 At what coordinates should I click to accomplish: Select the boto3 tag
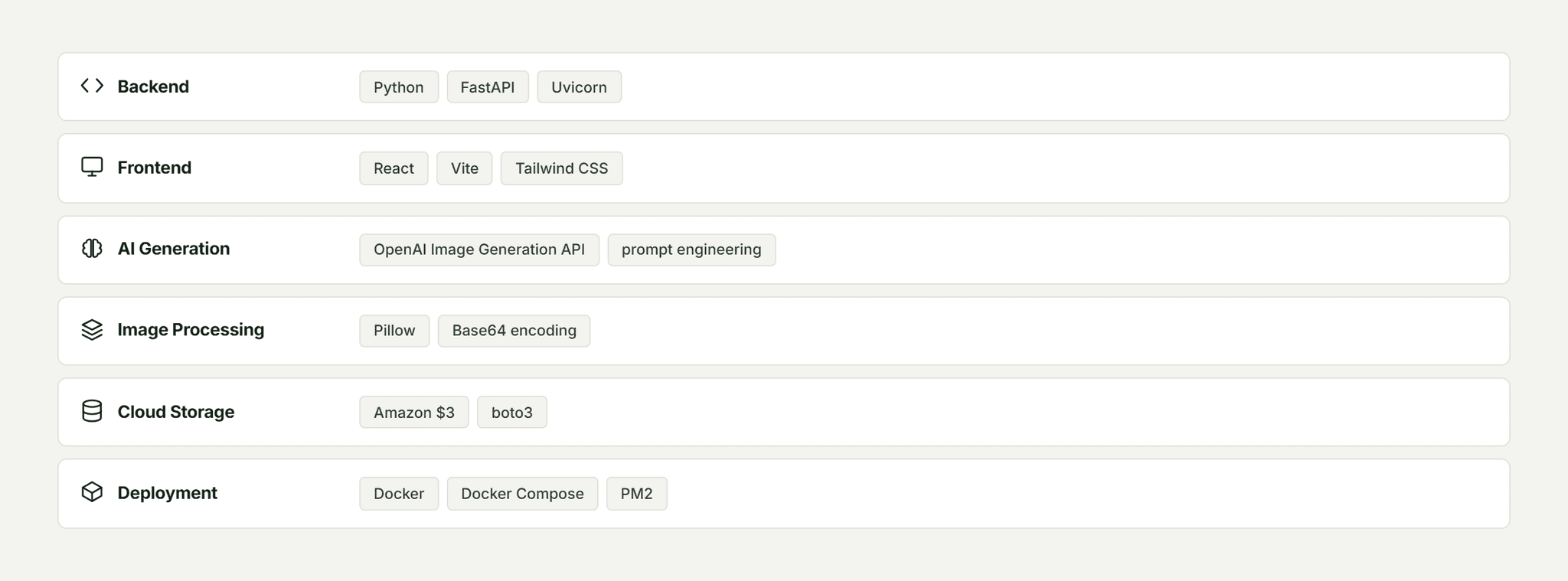coord(512,413)
